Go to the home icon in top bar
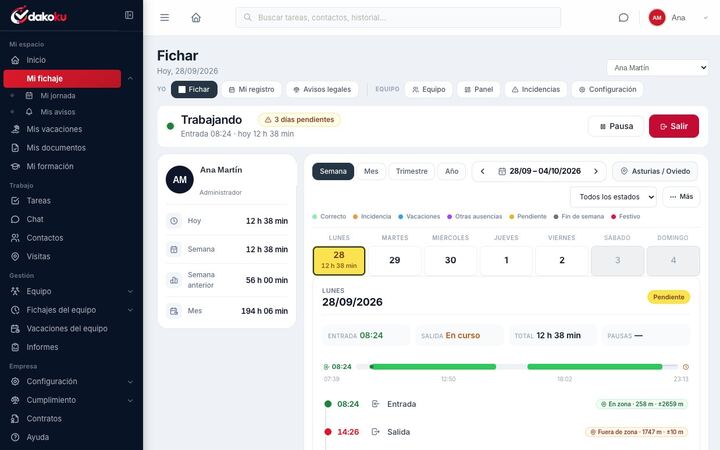This screenshot has height=450, width=720. [x=196, y=17]
